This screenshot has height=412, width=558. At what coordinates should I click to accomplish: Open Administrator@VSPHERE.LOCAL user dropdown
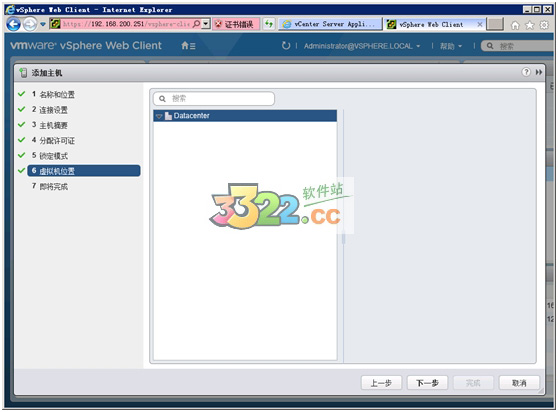[362, 46]
